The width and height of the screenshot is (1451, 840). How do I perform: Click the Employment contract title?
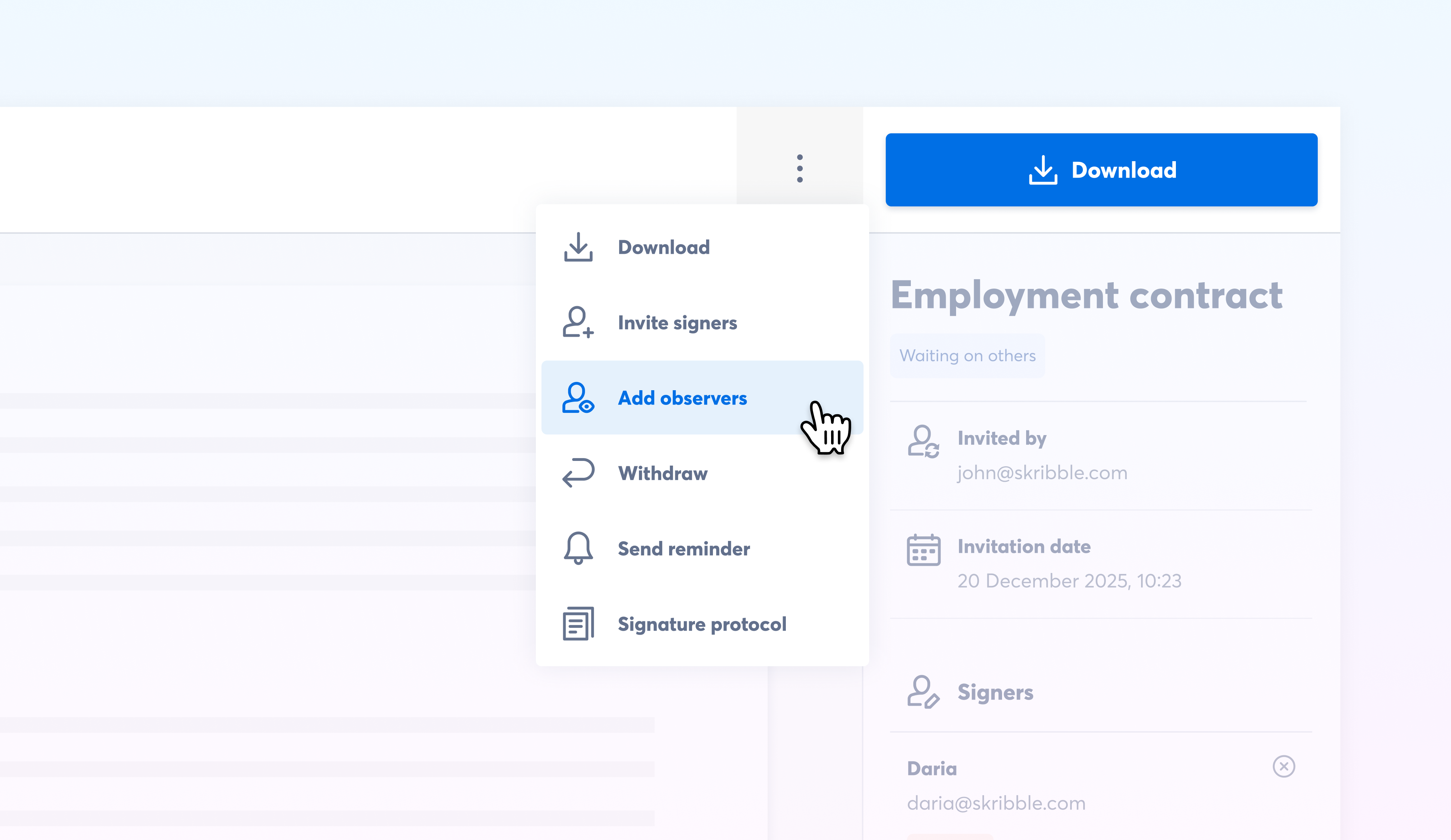(1086, 296)
